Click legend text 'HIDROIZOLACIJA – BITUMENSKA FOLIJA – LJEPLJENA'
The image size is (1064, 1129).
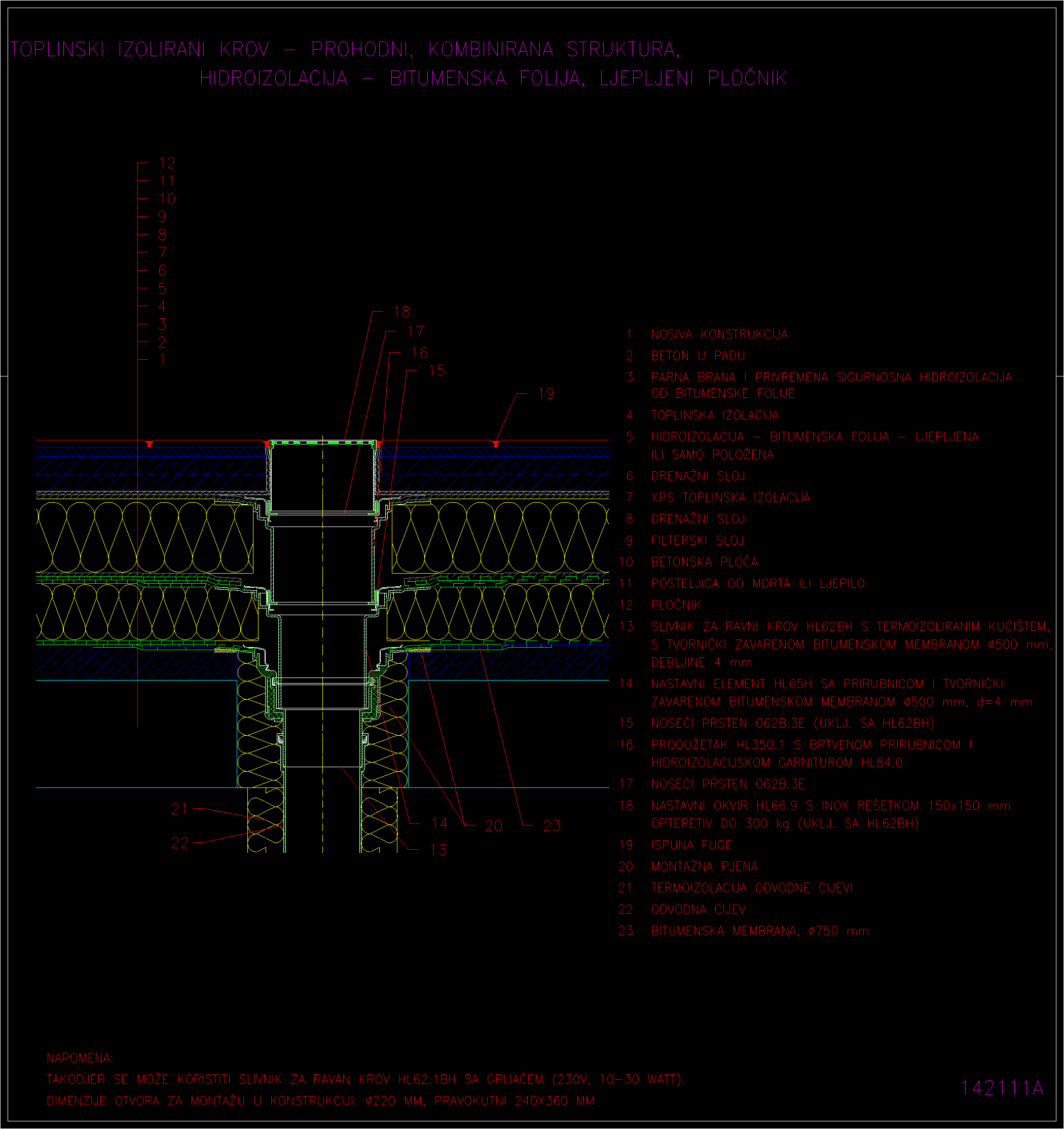(815, 437)
